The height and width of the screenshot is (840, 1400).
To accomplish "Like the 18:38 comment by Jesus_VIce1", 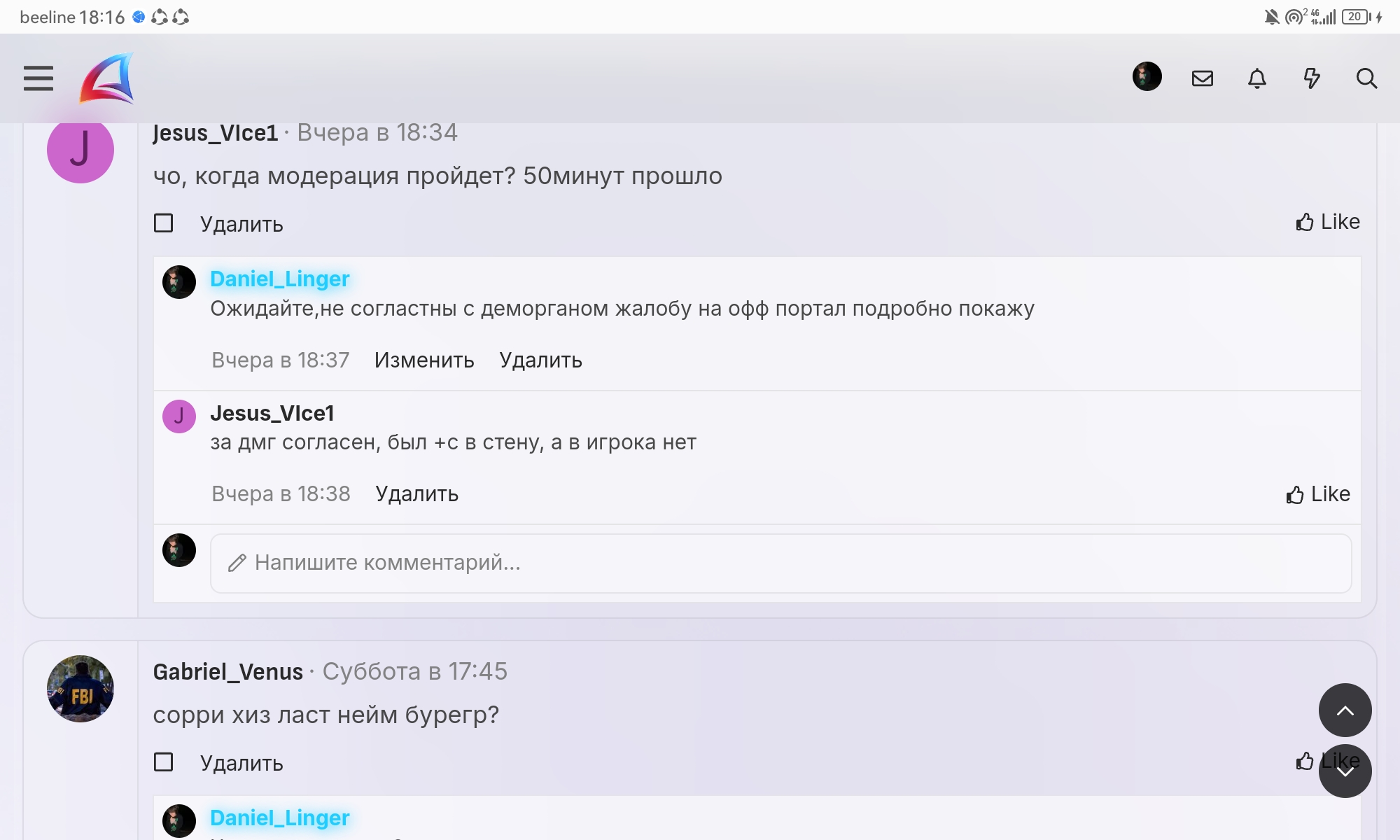I will click(1317, 494).
